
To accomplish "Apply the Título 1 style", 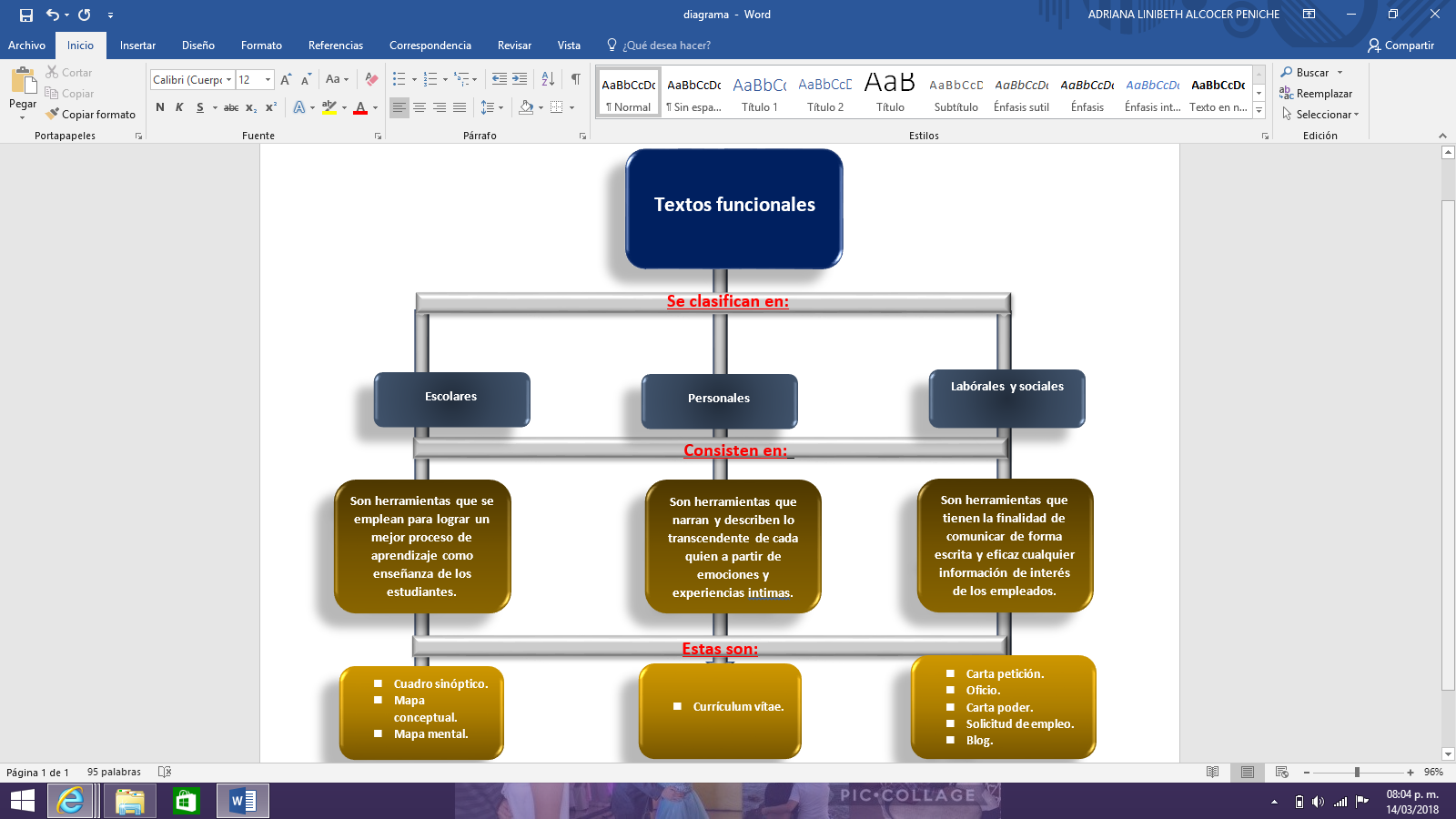I will pos(760,91).
